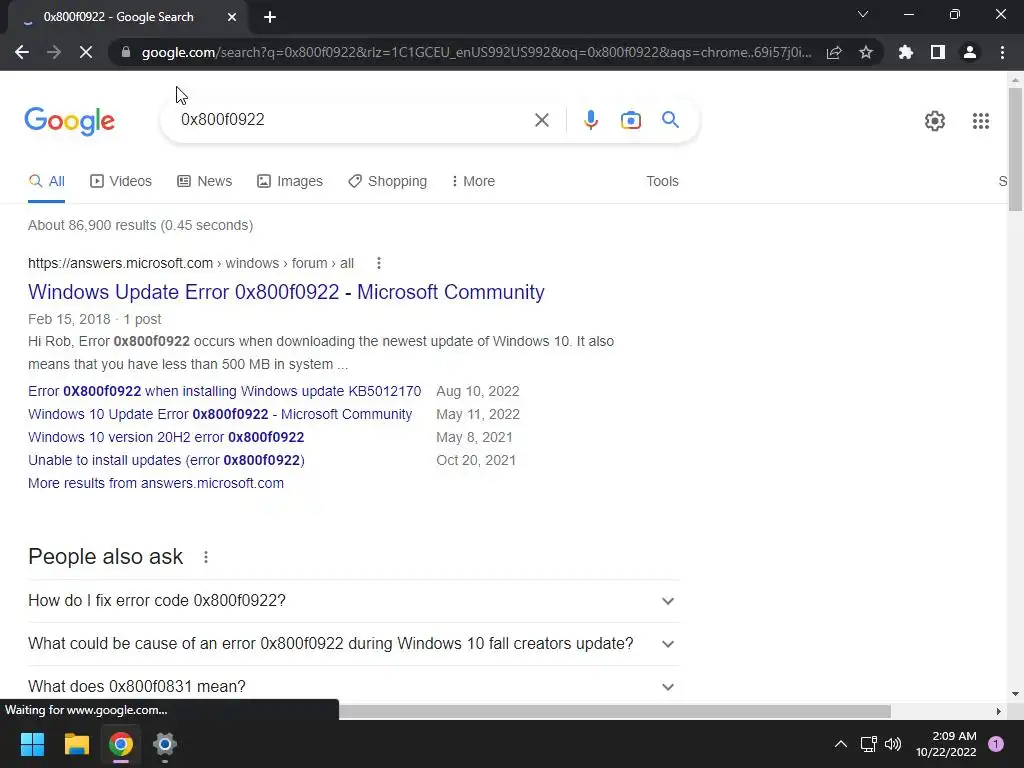Open the tab search chevron in title bar
Image resolution: width=1024 pixels, height=768 pixels.
click(x=863, y=14)
